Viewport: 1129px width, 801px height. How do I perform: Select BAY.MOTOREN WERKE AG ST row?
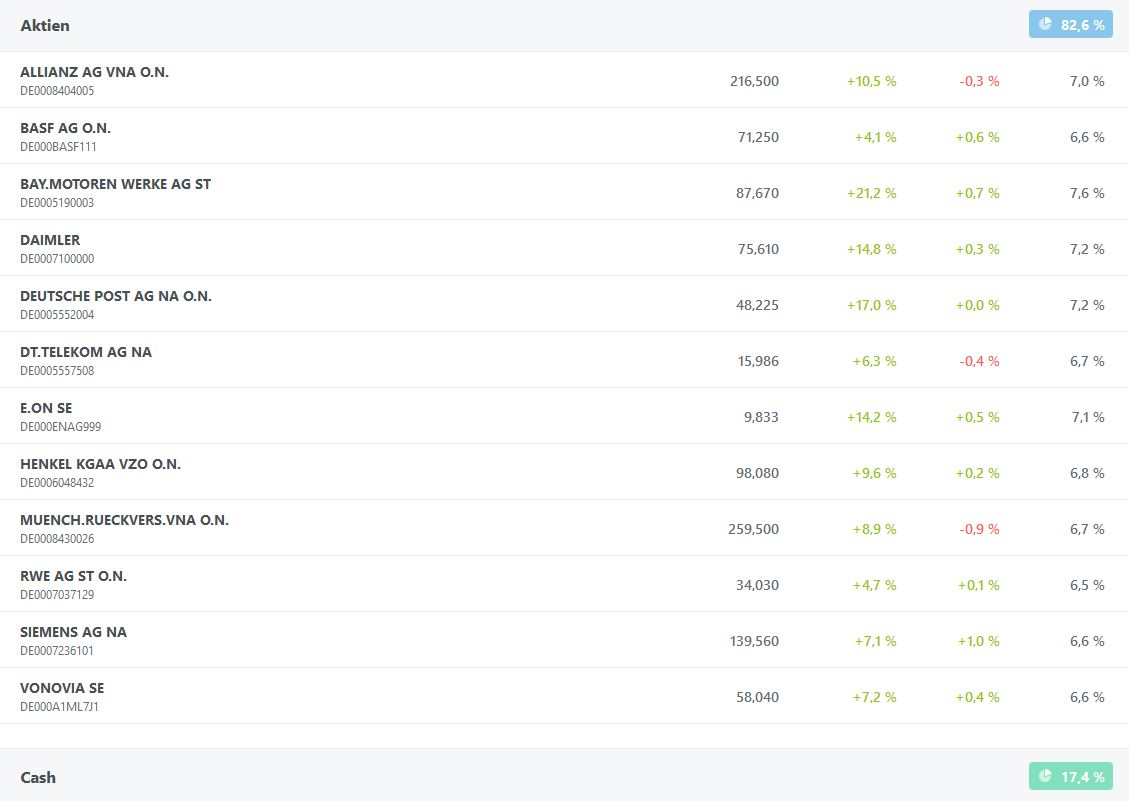[115, 184]
